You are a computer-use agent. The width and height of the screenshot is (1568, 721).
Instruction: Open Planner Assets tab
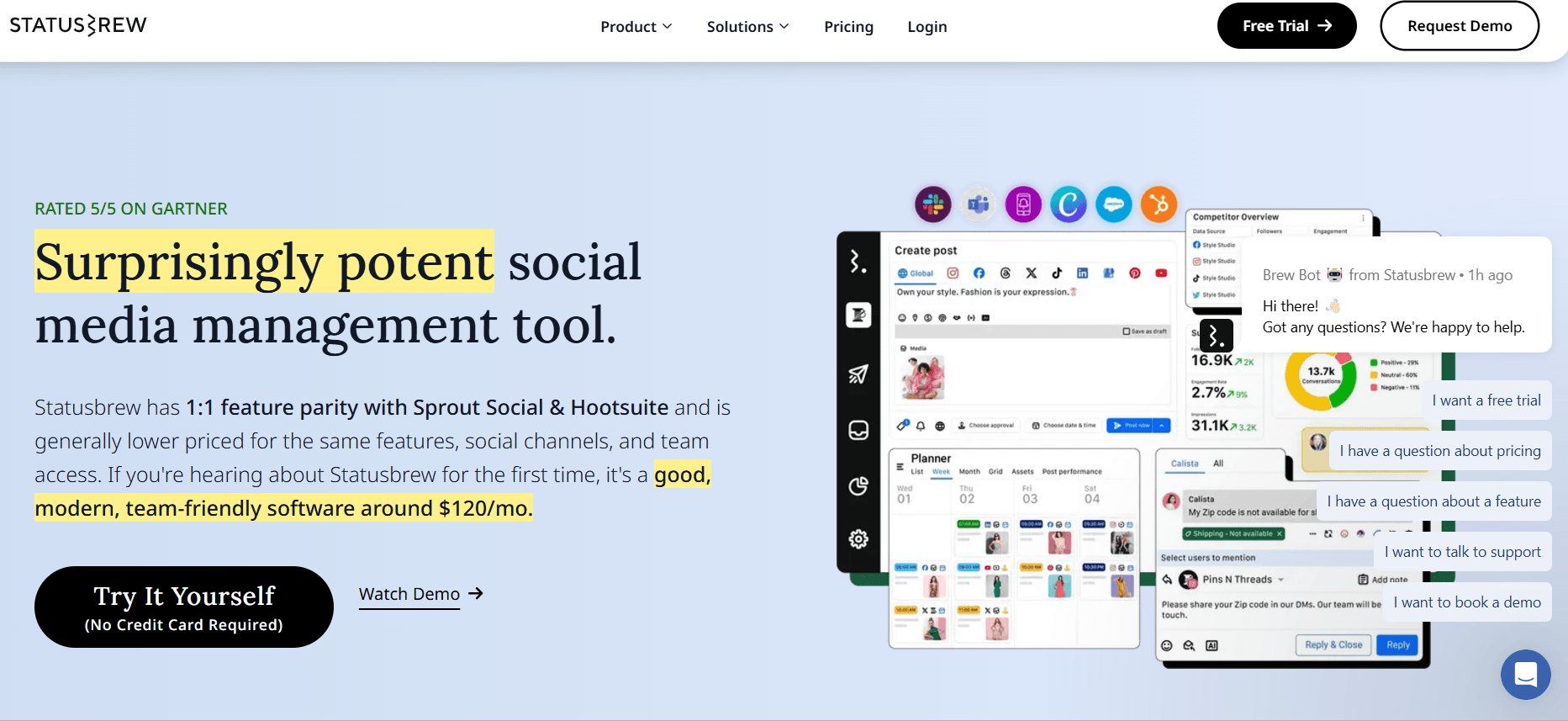coord(1022,472)
